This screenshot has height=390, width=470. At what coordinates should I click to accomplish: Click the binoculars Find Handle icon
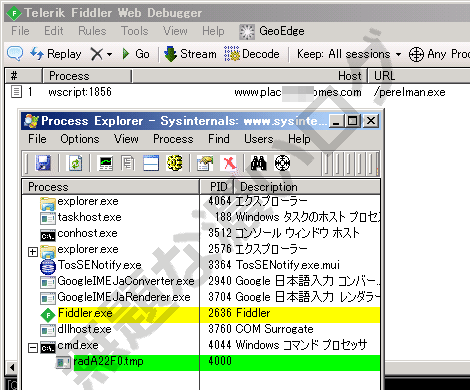point(259,163)
